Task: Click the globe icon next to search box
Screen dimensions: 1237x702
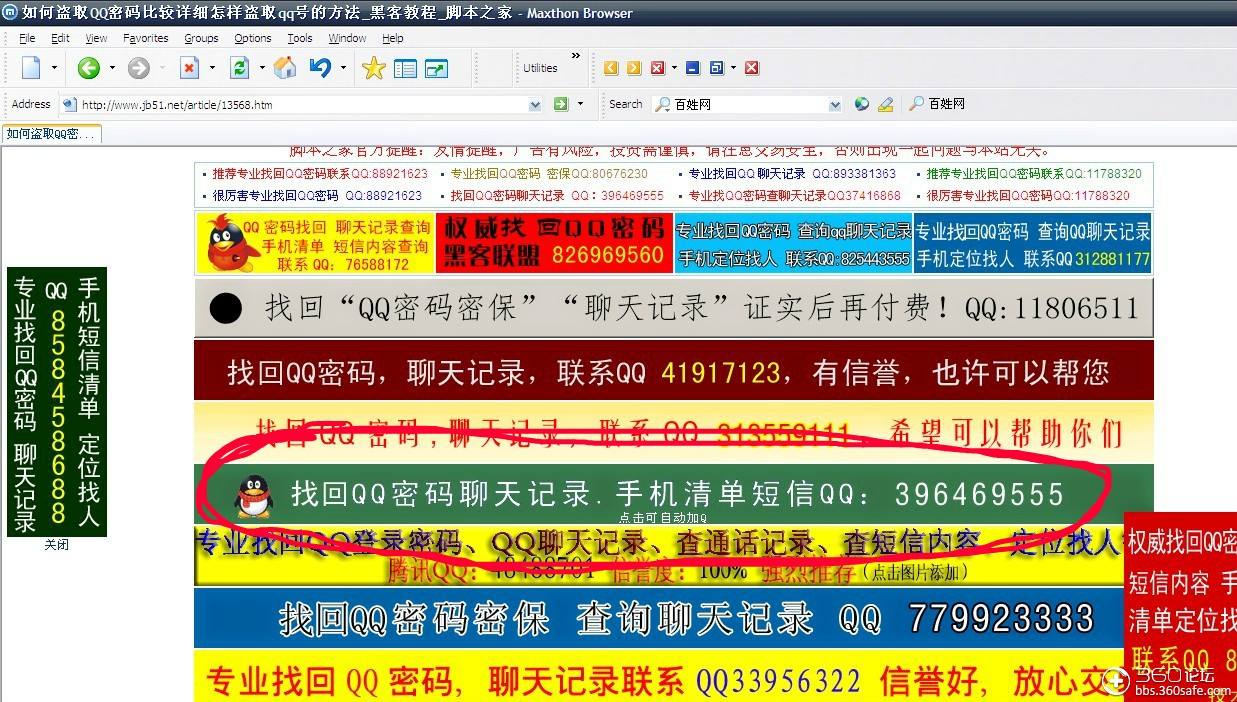Action: [x=862, y=104]
